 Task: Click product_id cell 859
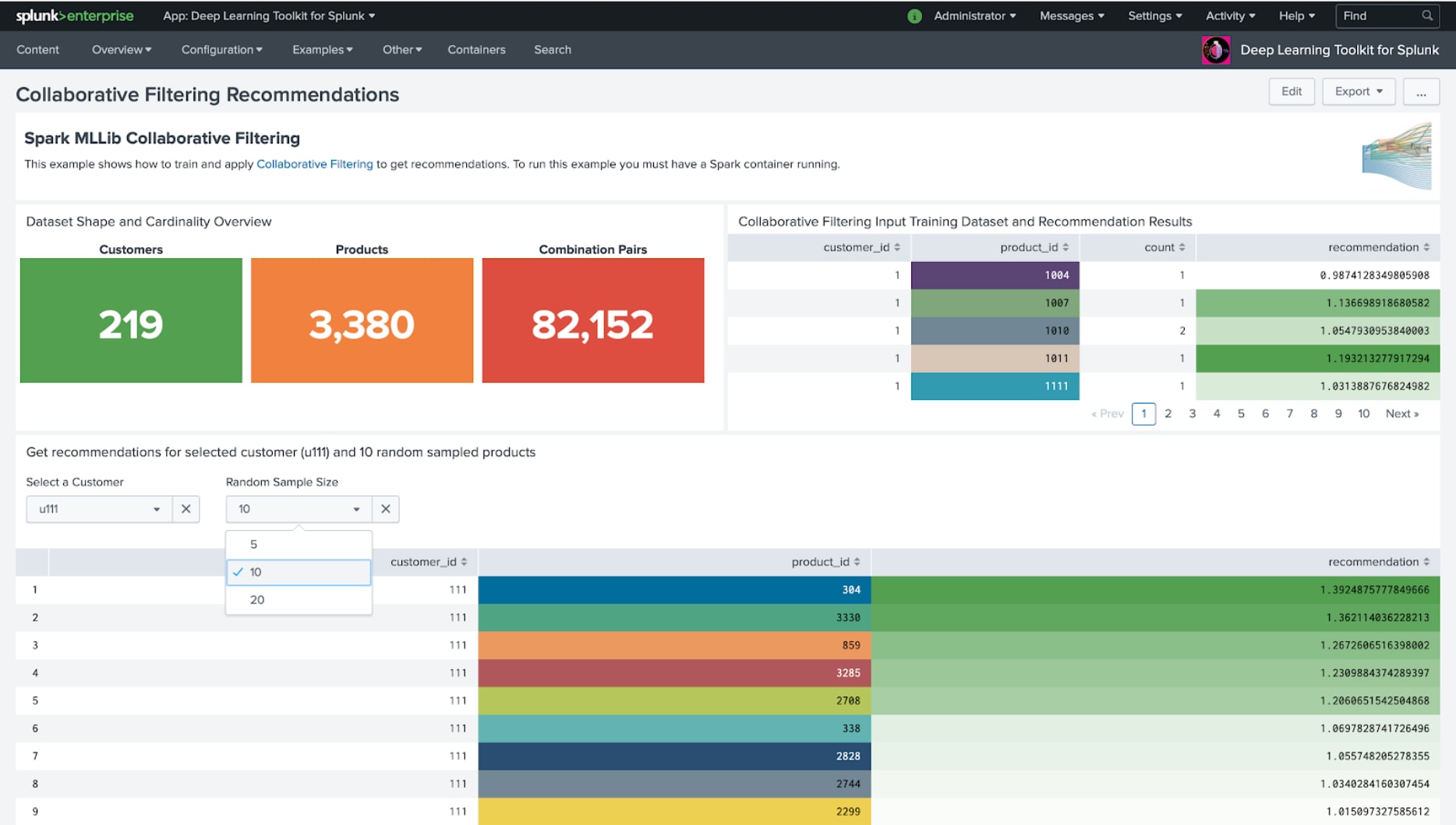[x=675, y=646]
